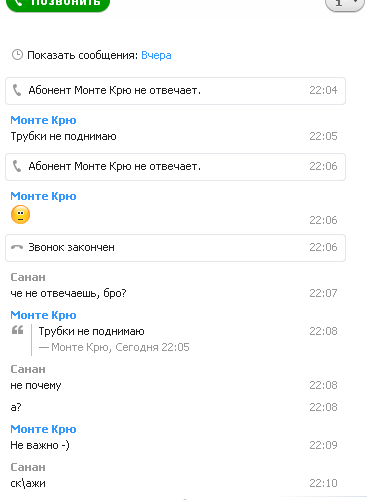Click the yellow emoticon sent by Монте Крю
Image resolution: width=367 pixels, height=500 pixels.
pos(20,214)
